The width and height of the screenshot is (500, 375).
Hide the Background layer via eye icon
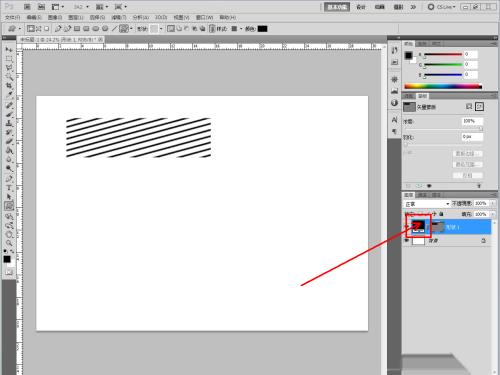406,241
